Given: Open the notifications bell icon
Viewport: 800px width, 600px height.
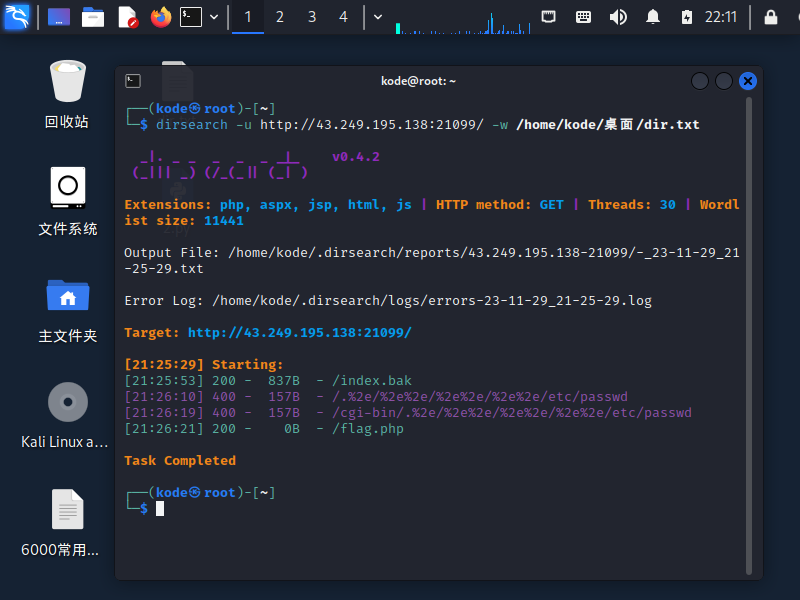Looking at the screenshot, I should click(653, 17).
